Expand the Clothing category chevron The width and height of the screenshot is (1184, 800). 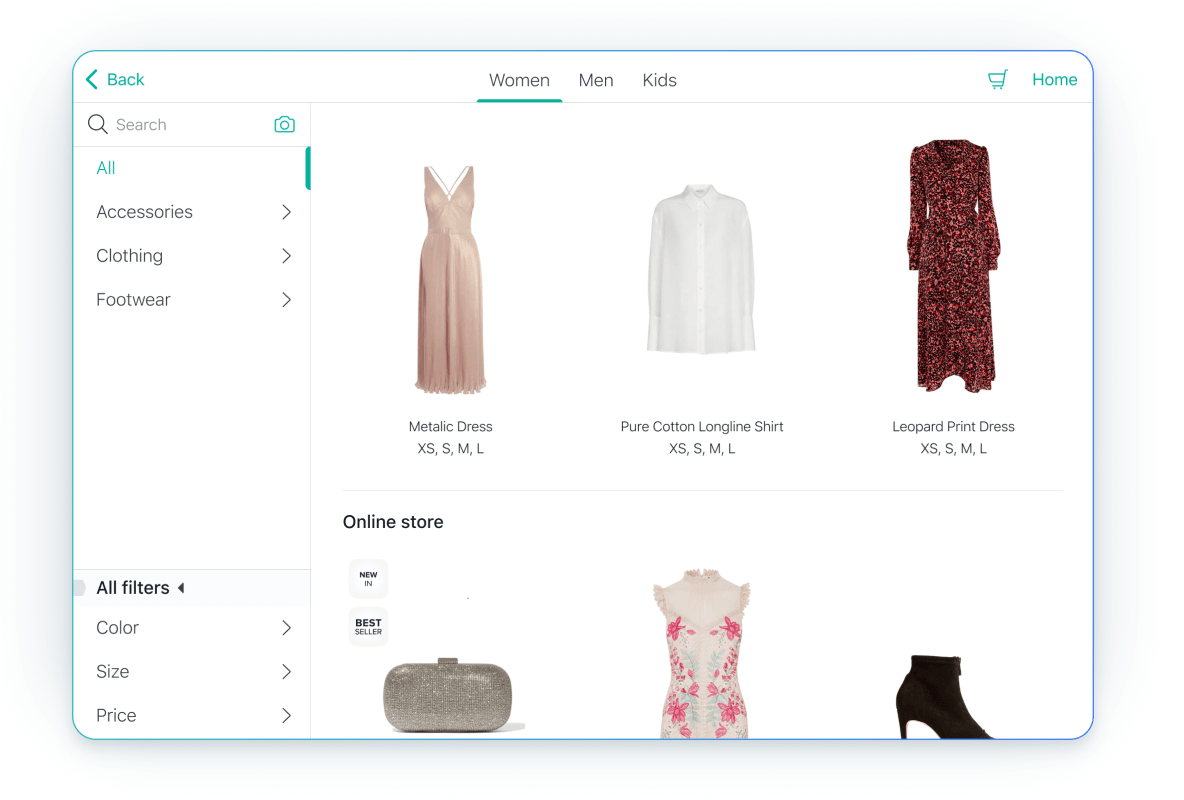tap(286, 256)
